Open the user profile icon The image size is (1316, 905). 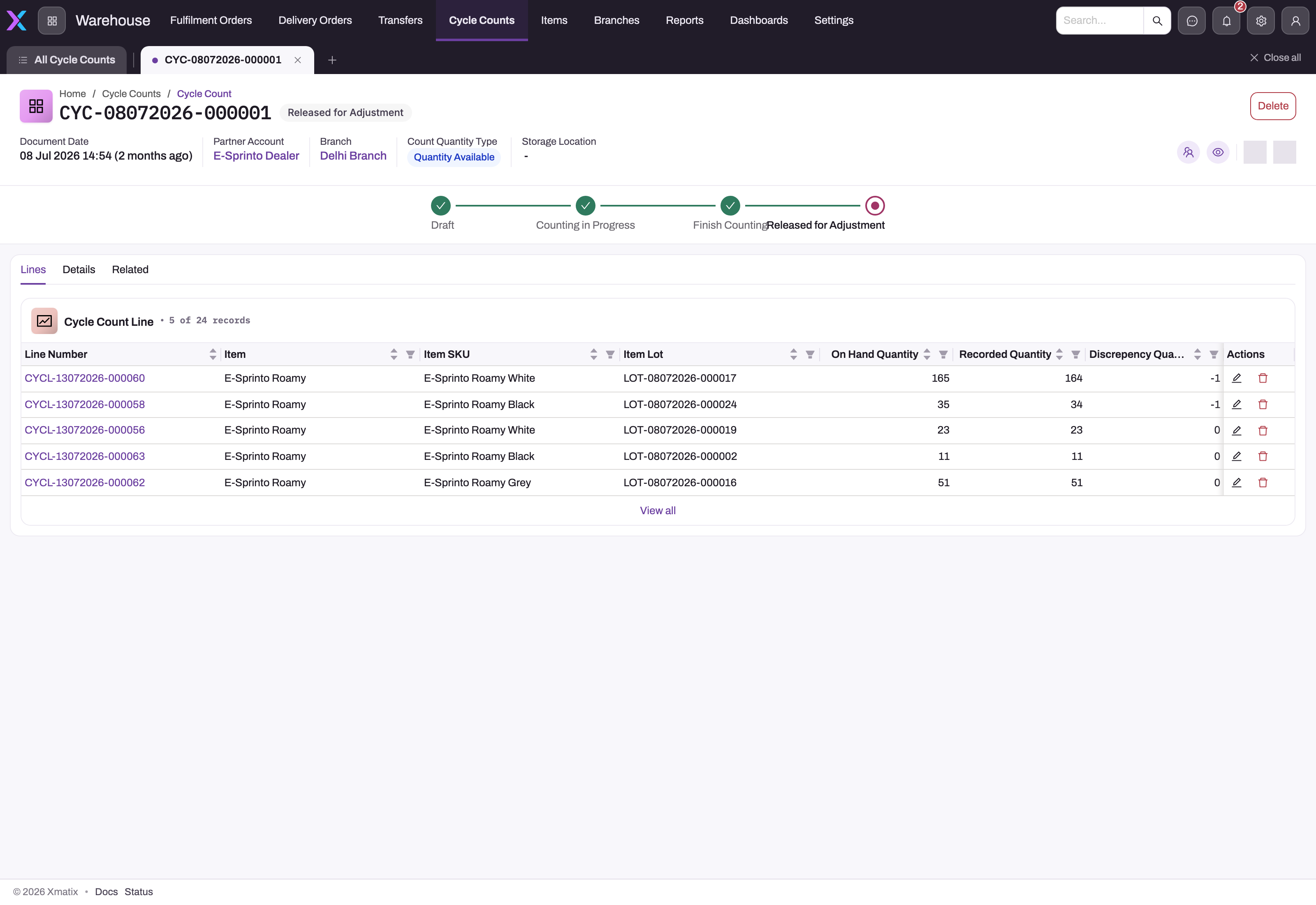(x=1295, y=21)
